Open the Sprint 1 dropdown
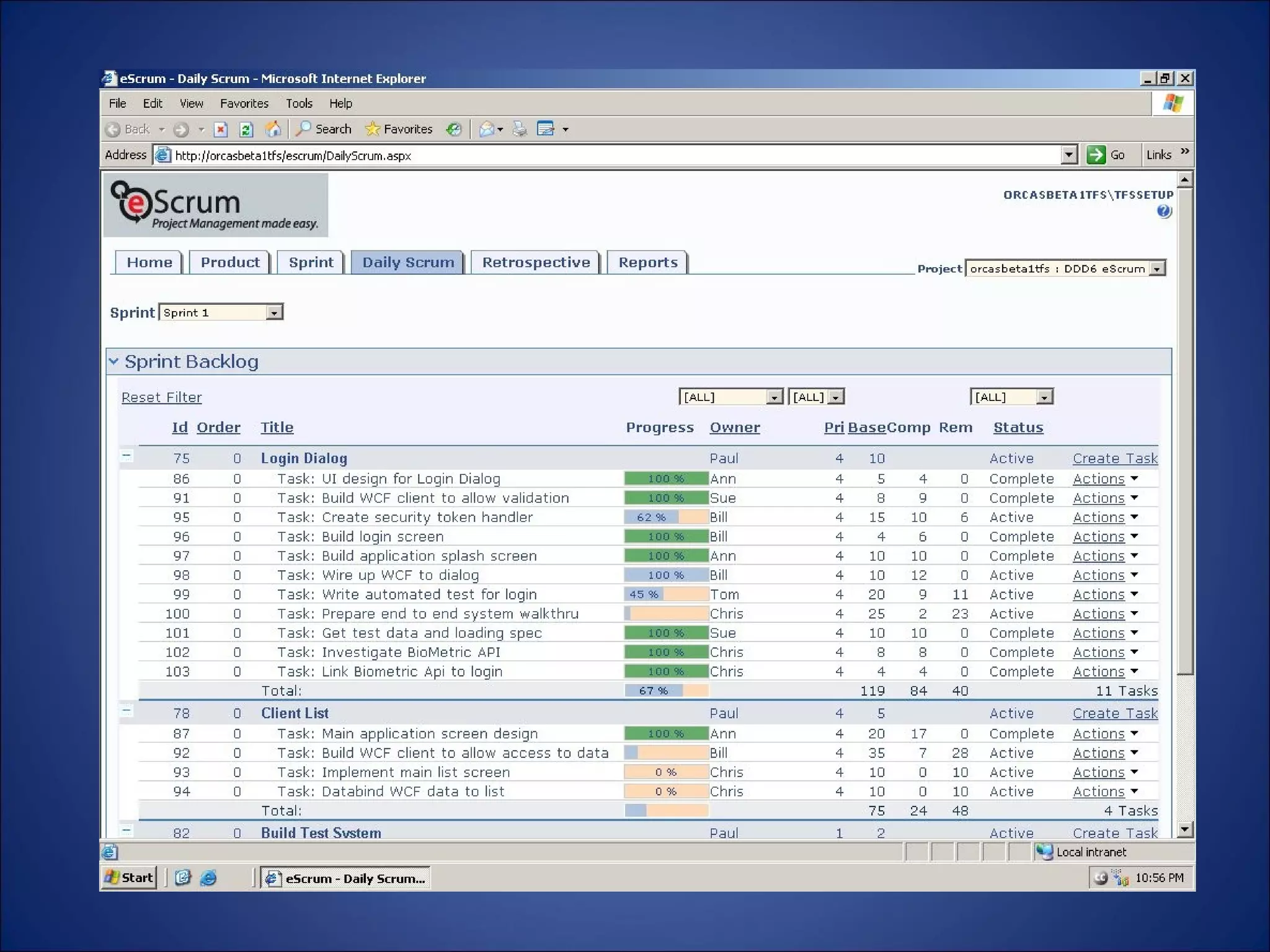 click(x=274, y=312)
